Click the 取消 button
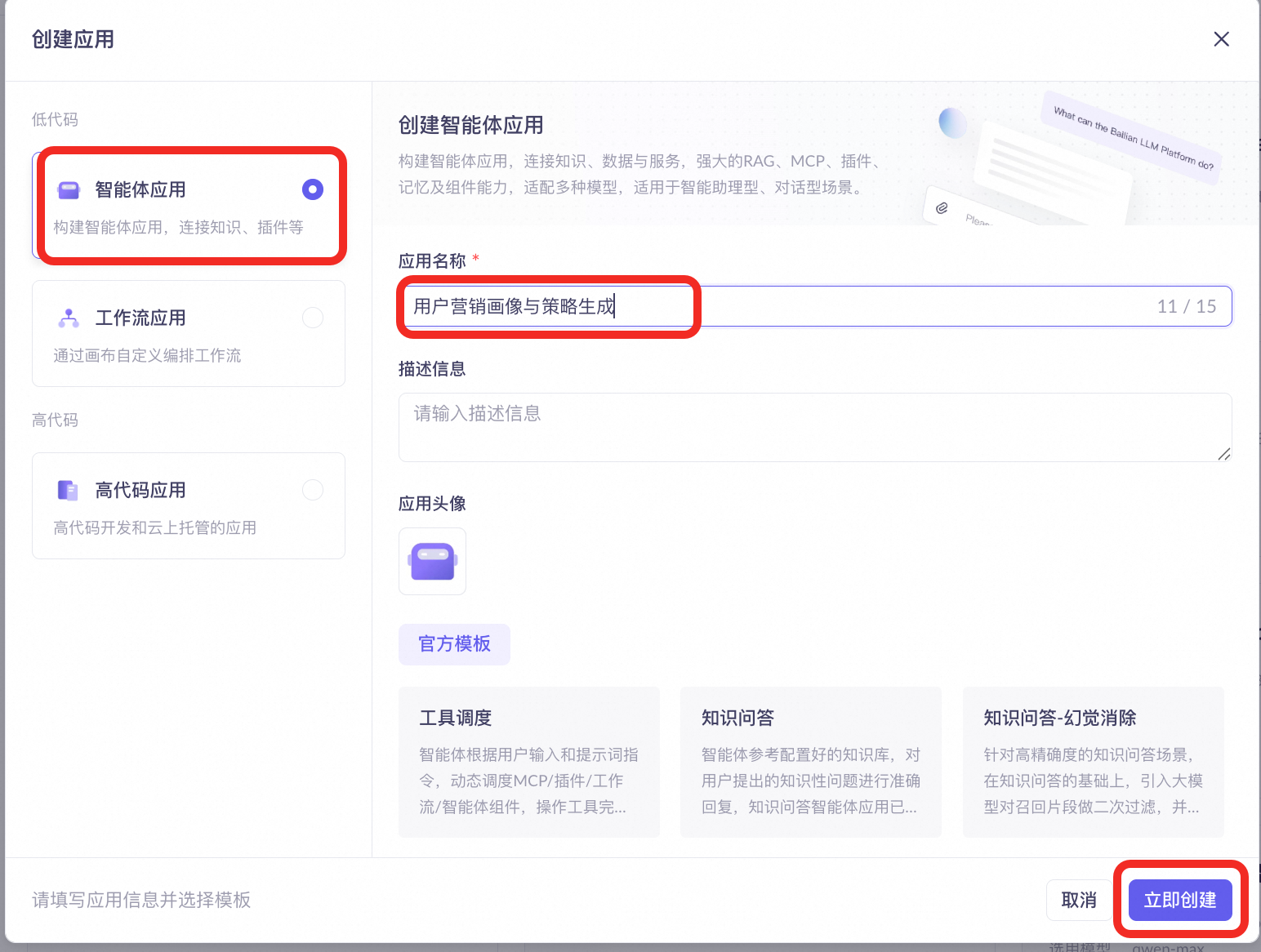The height and width of the screenshot is (952, 1261). 1078,900
